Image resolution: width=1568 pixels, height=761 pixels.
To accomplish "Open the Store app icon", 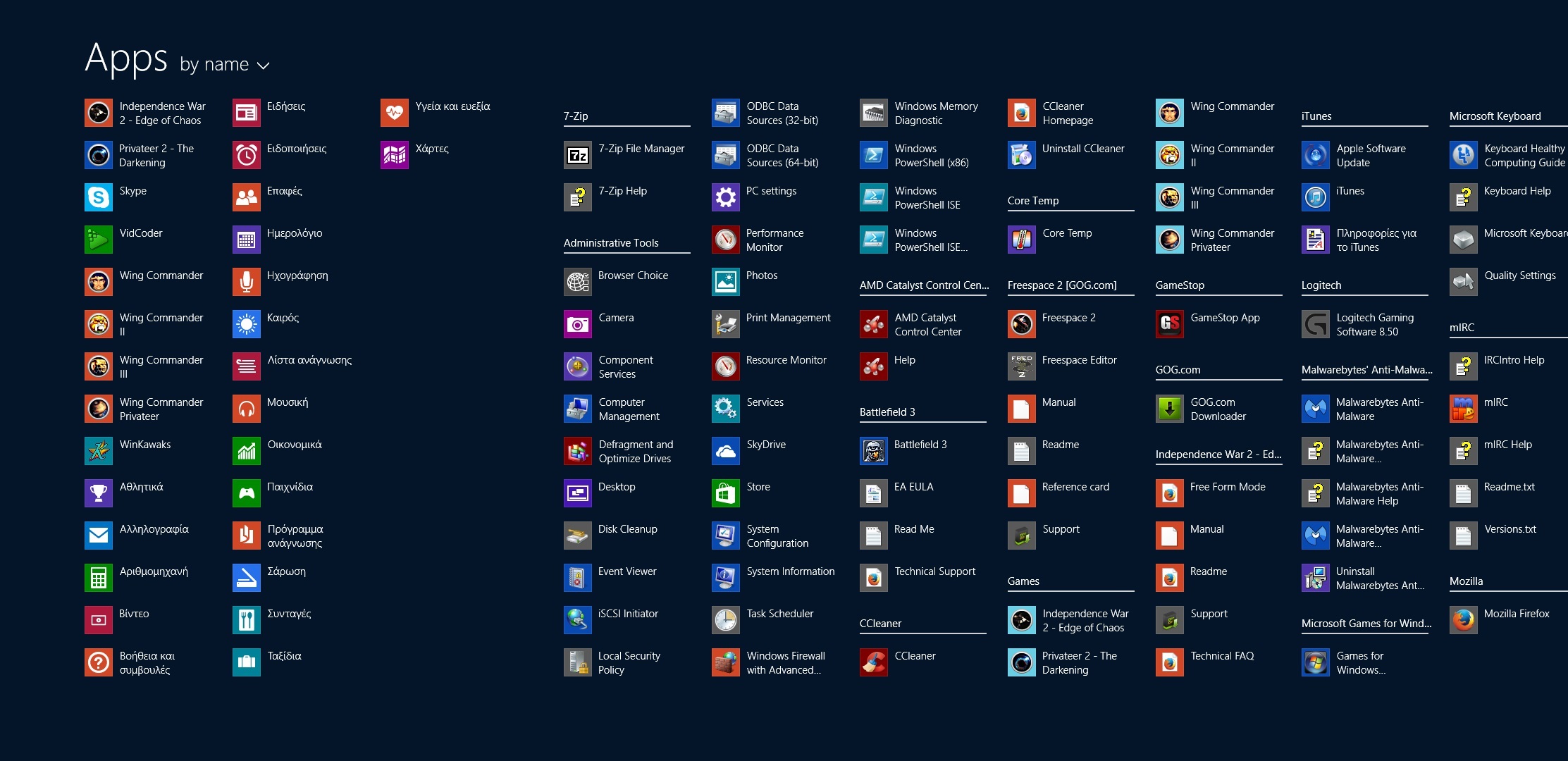I will pyautogui.click(x=726, y=493).
